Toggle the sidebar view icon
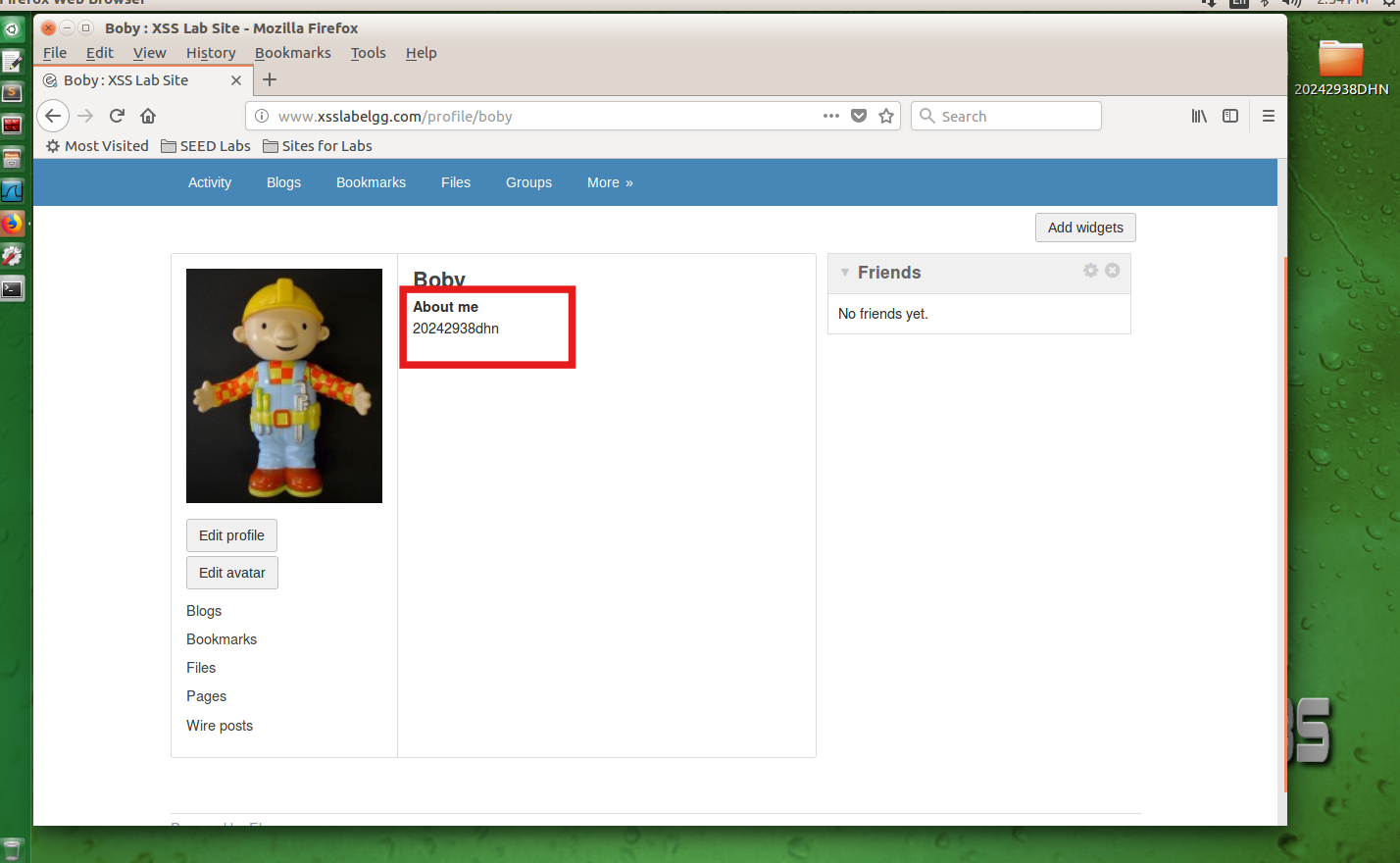The width and height of the screenshot is (1400, 863). pyautogui.click(x=1230, y=116)
